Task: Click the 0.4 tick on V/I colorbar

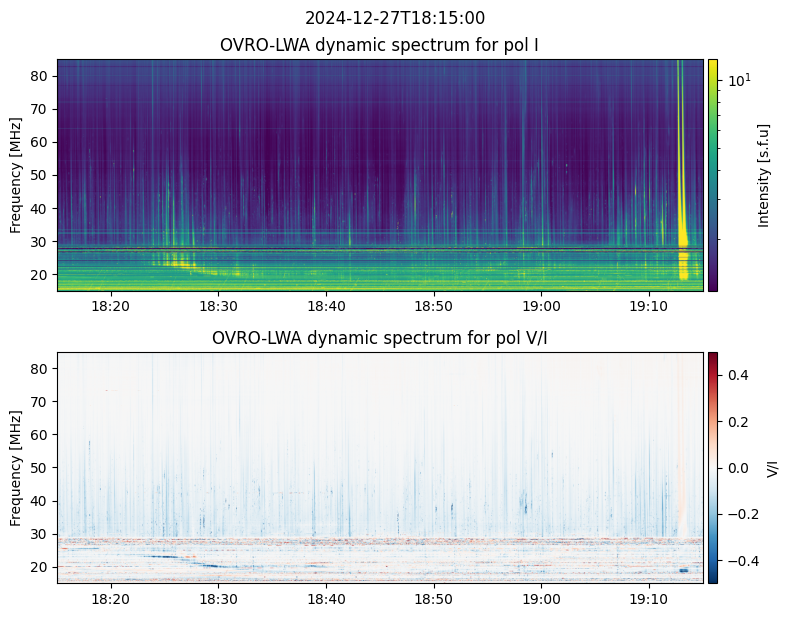Action: click(x=738, y=375)
